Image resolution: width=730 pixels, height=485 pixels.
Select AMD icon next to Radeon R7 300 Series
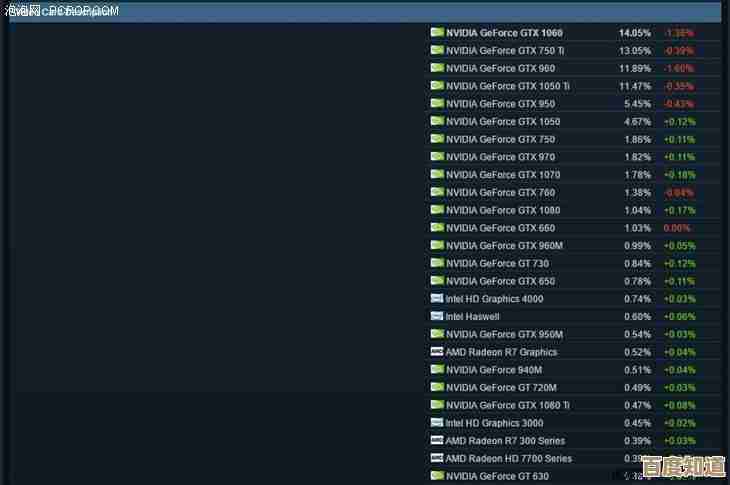click(x=437, y=440)
